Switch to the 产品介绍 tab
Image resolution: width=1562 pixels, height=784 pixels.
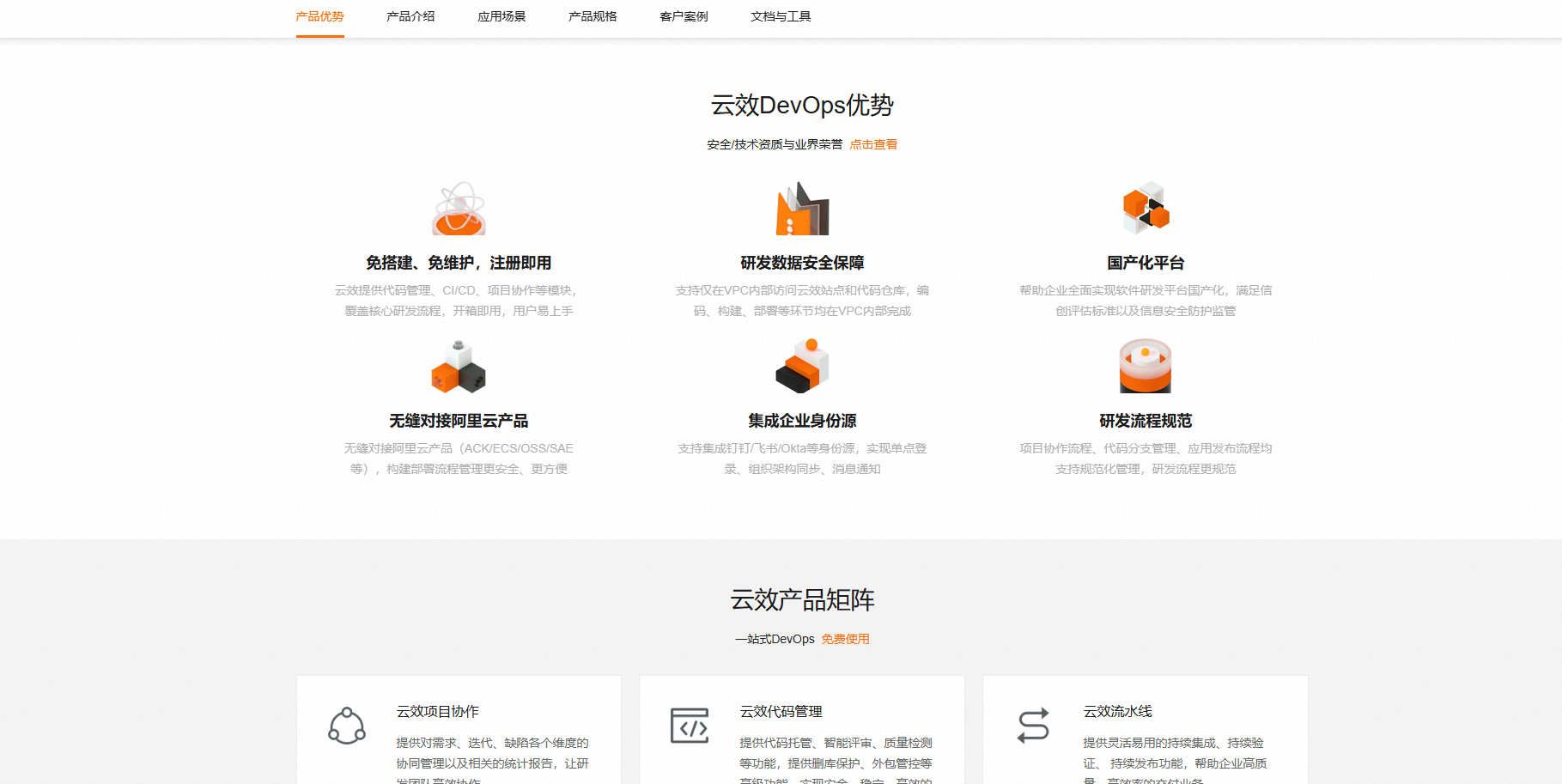410,16
